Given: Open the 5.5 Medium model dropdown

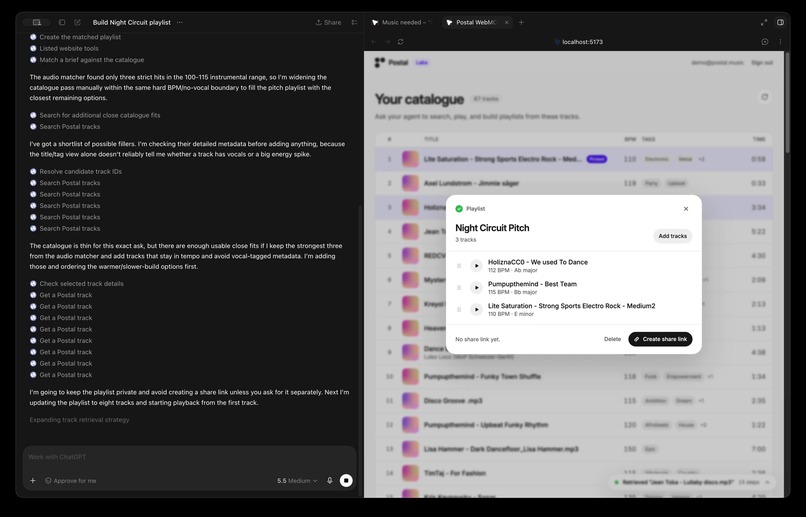Looking at the screenshot, I should tap(297, 481).
